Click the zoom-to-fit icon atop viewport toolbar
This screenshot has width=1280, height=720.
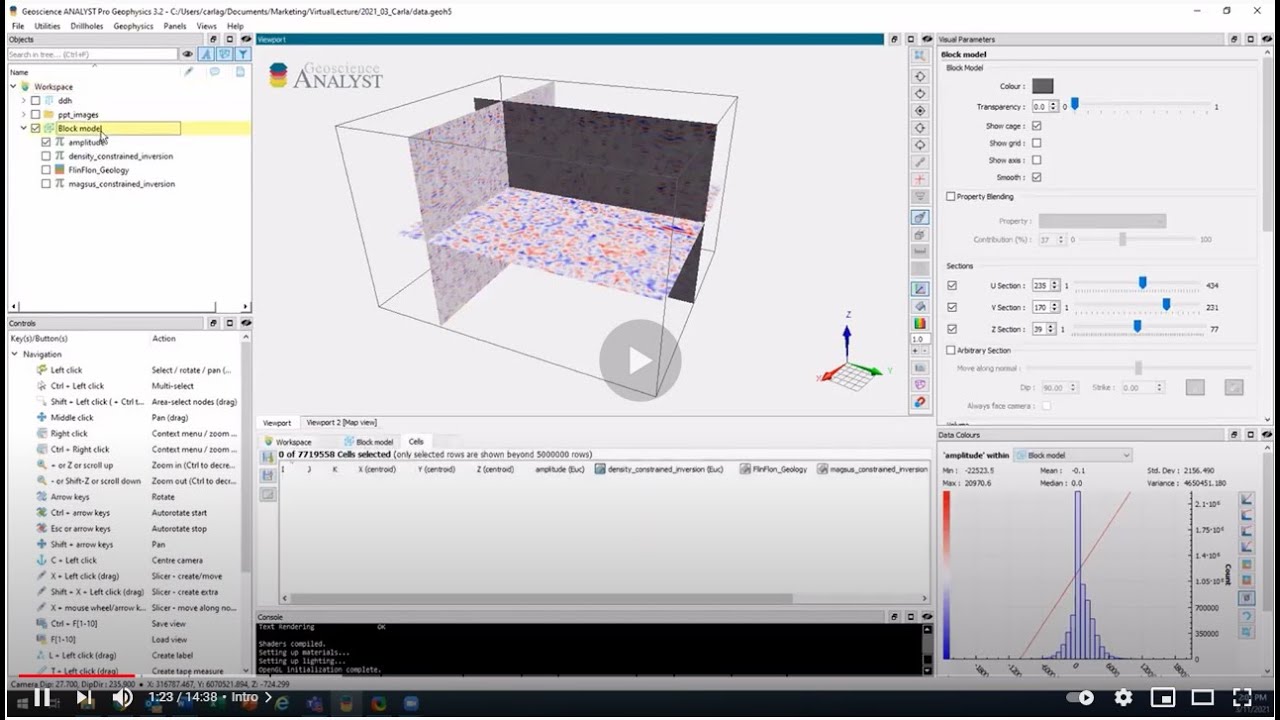[920, 57]
